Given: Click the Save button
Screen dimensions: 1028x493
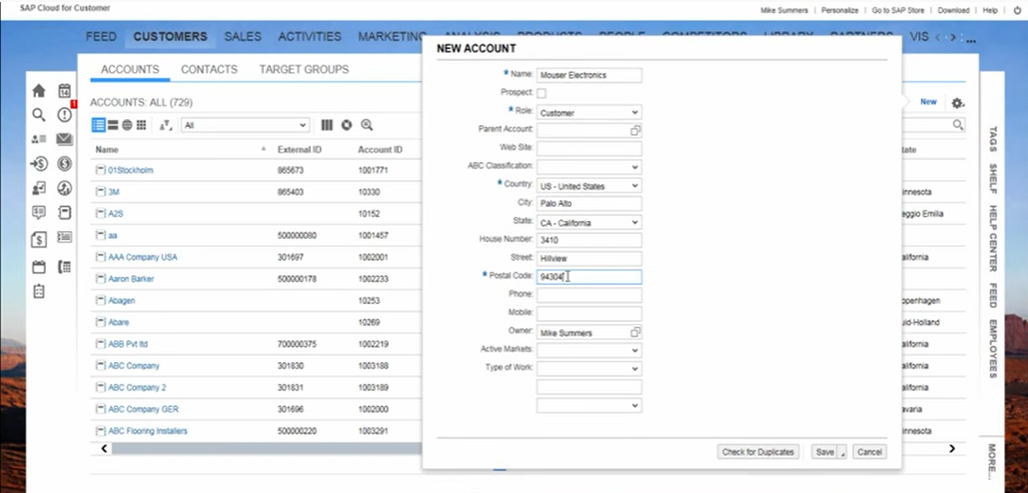Looking at the screenshot, I should [825, 452].
